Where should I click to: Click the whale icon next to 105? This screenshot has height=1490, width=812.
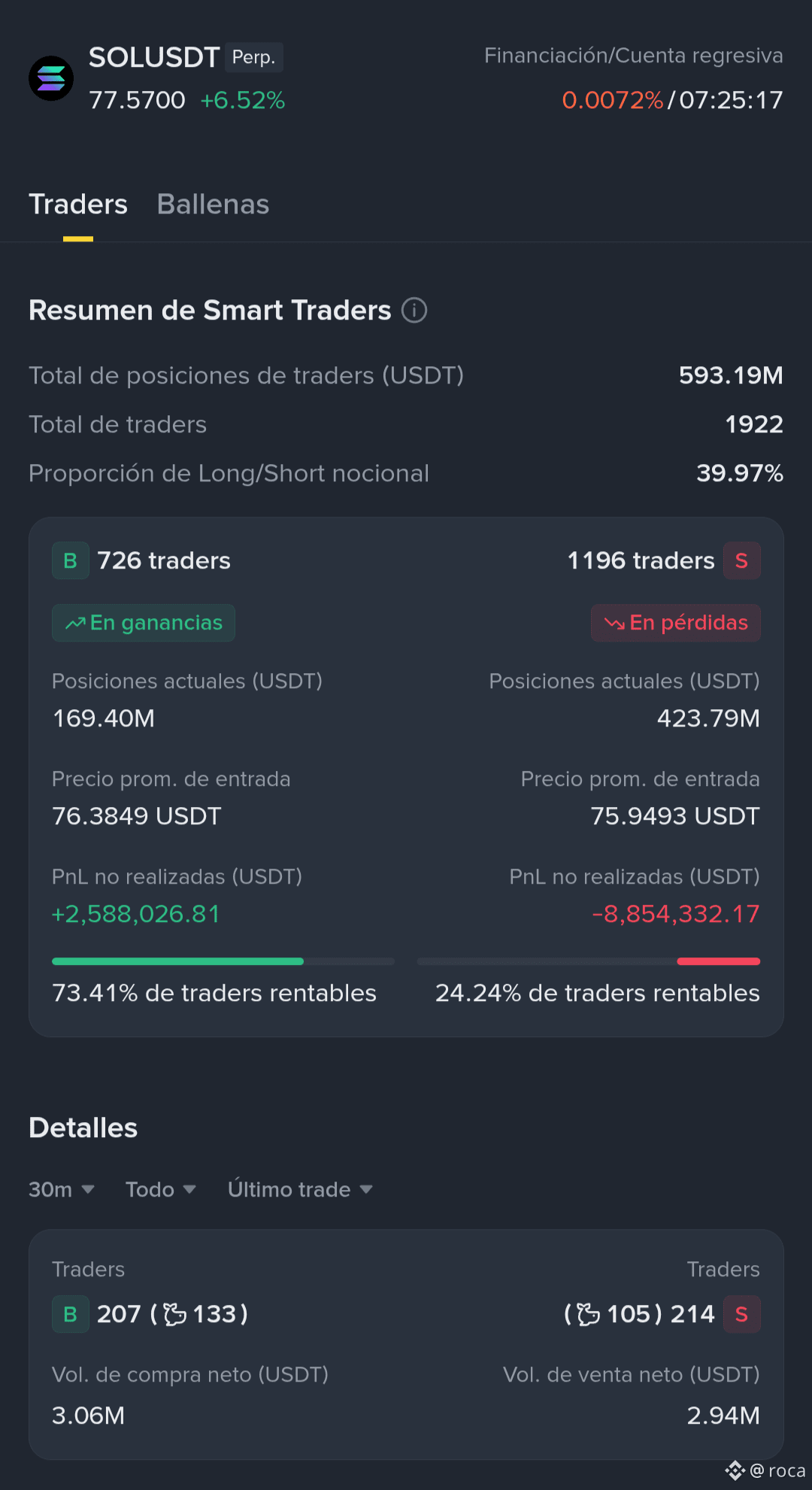(589, 1315)
